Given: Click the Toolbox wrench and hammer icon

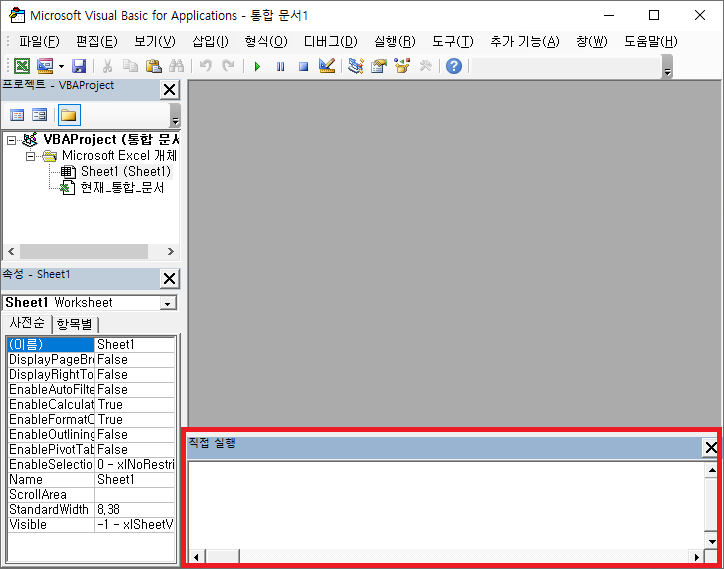Looking at the screenshot, I should coord(425,66).
